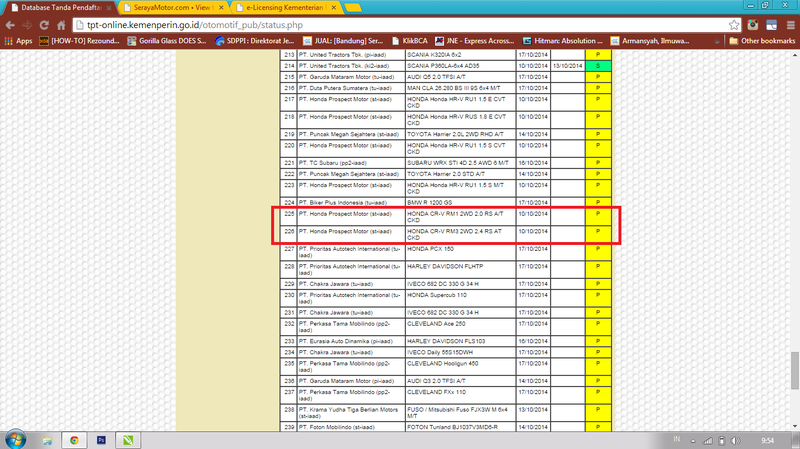This screenshot has height=449, width=800.
Task: Click the SCANIA P360LA-6x4 AD35 cell
Action: click(460, 66)
